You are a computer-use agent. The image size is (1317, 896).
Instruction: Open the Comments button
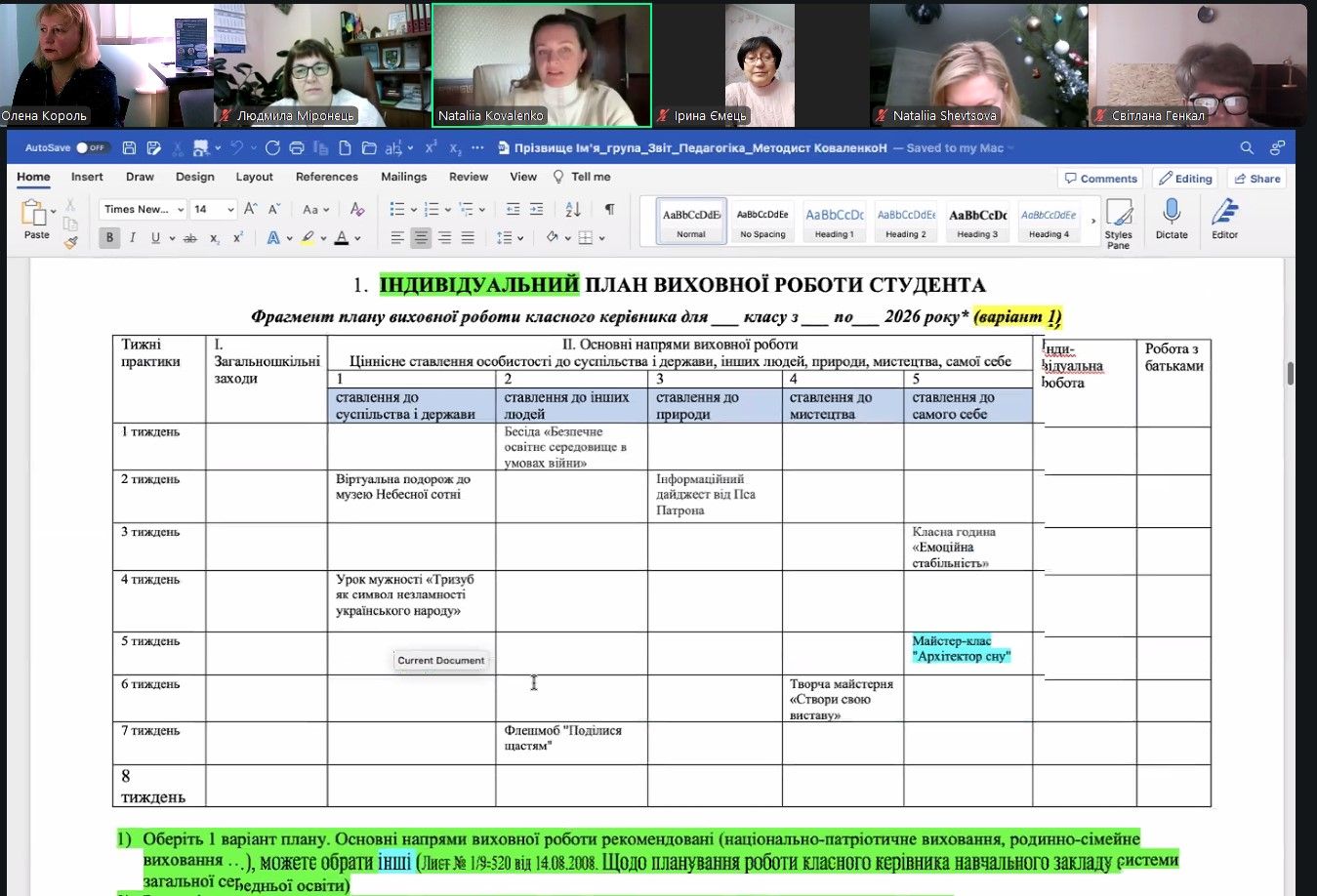[x=1100, y=179]
